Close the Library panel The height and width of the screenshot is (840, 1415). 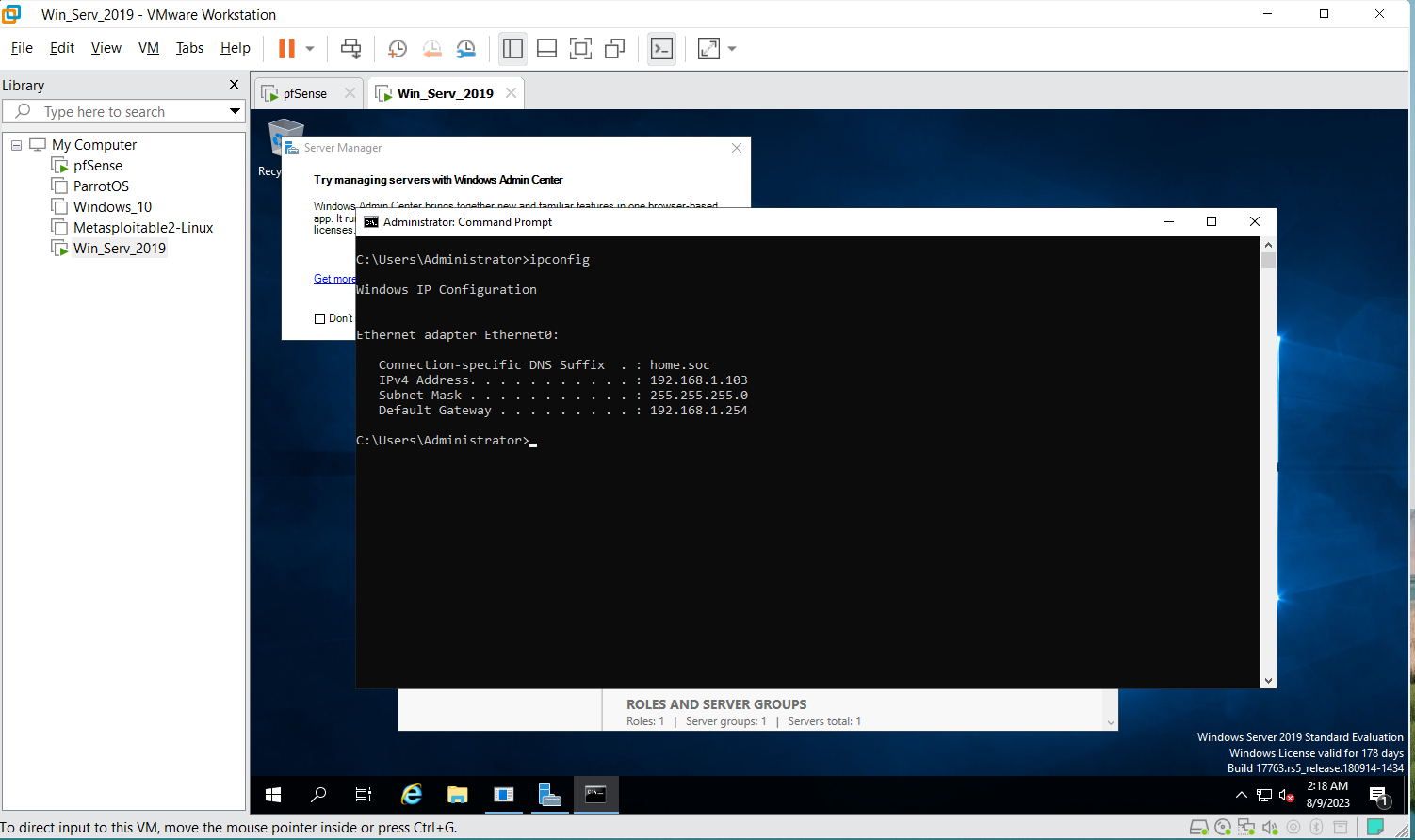tap(234, 85)
